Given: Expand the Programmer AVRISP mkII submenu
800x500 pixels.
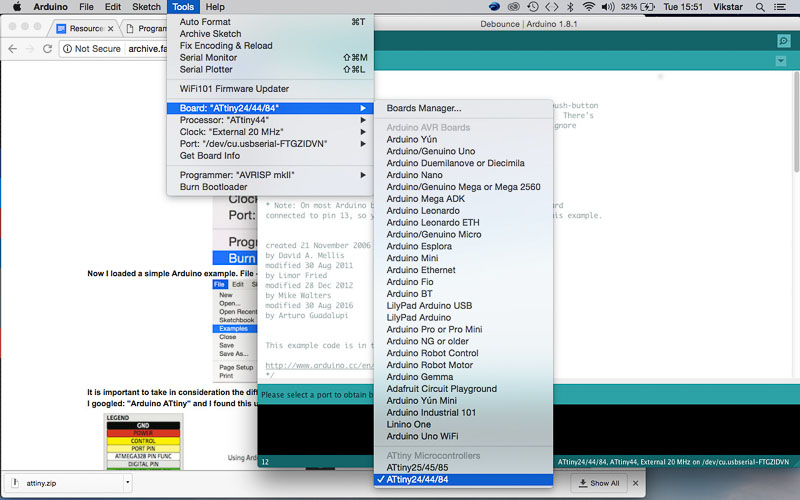Looking at the screenshot, I should (x=270, y=175).
